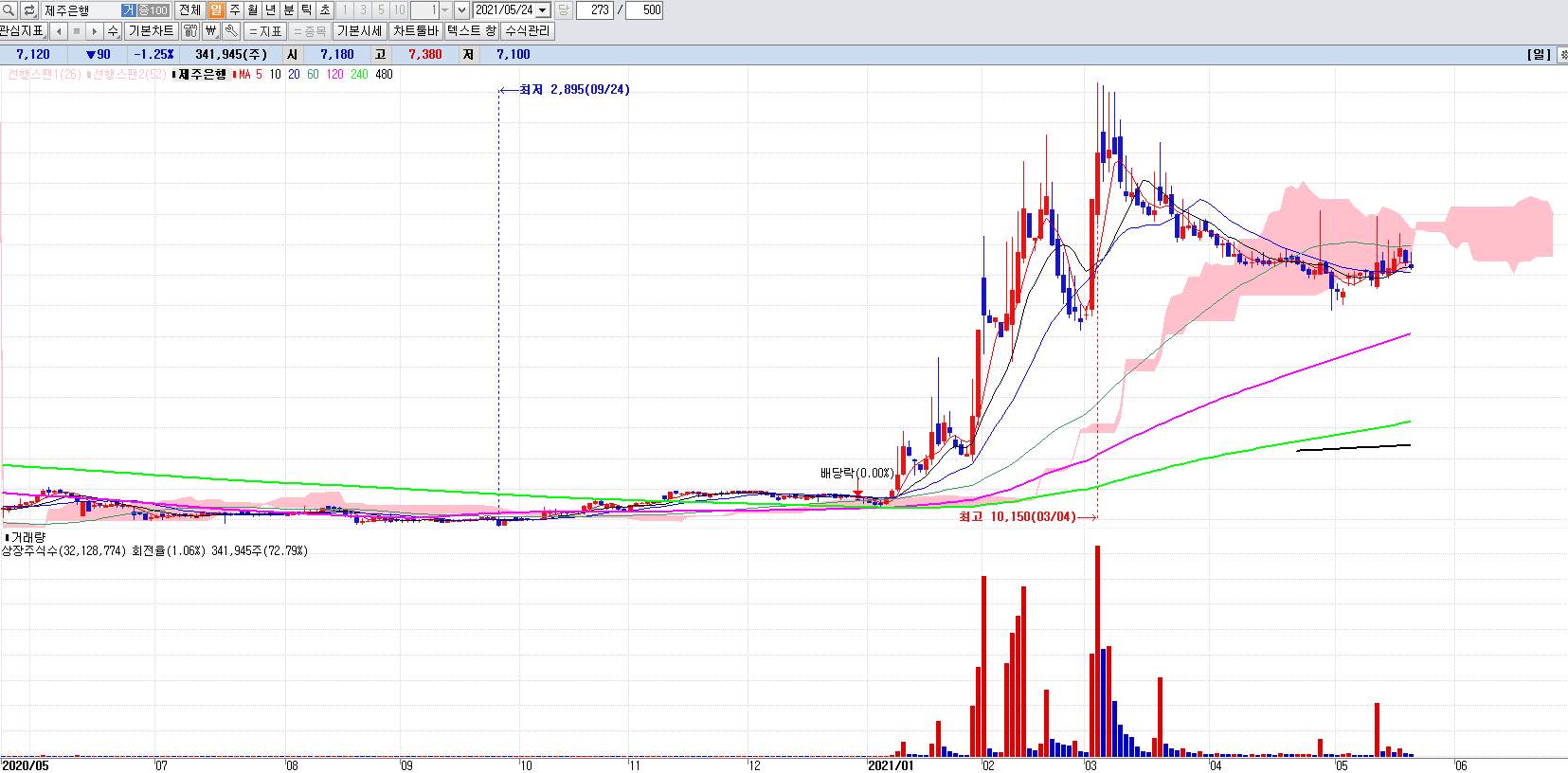Toggle 차트툴바 chart toolbar
This screenshot has width=1568, height=773.
click(x=416, y=31)
